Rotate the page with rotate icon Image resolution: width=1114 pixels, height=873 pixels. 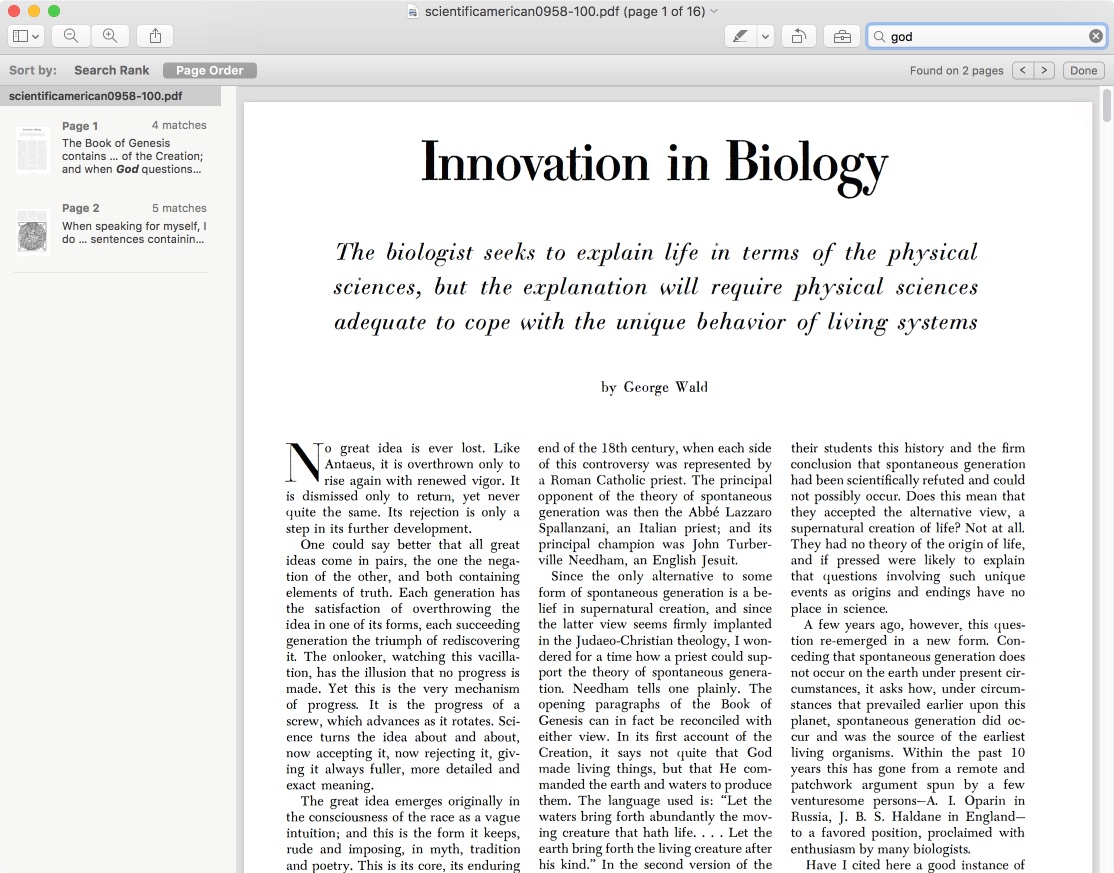[799, 36]
